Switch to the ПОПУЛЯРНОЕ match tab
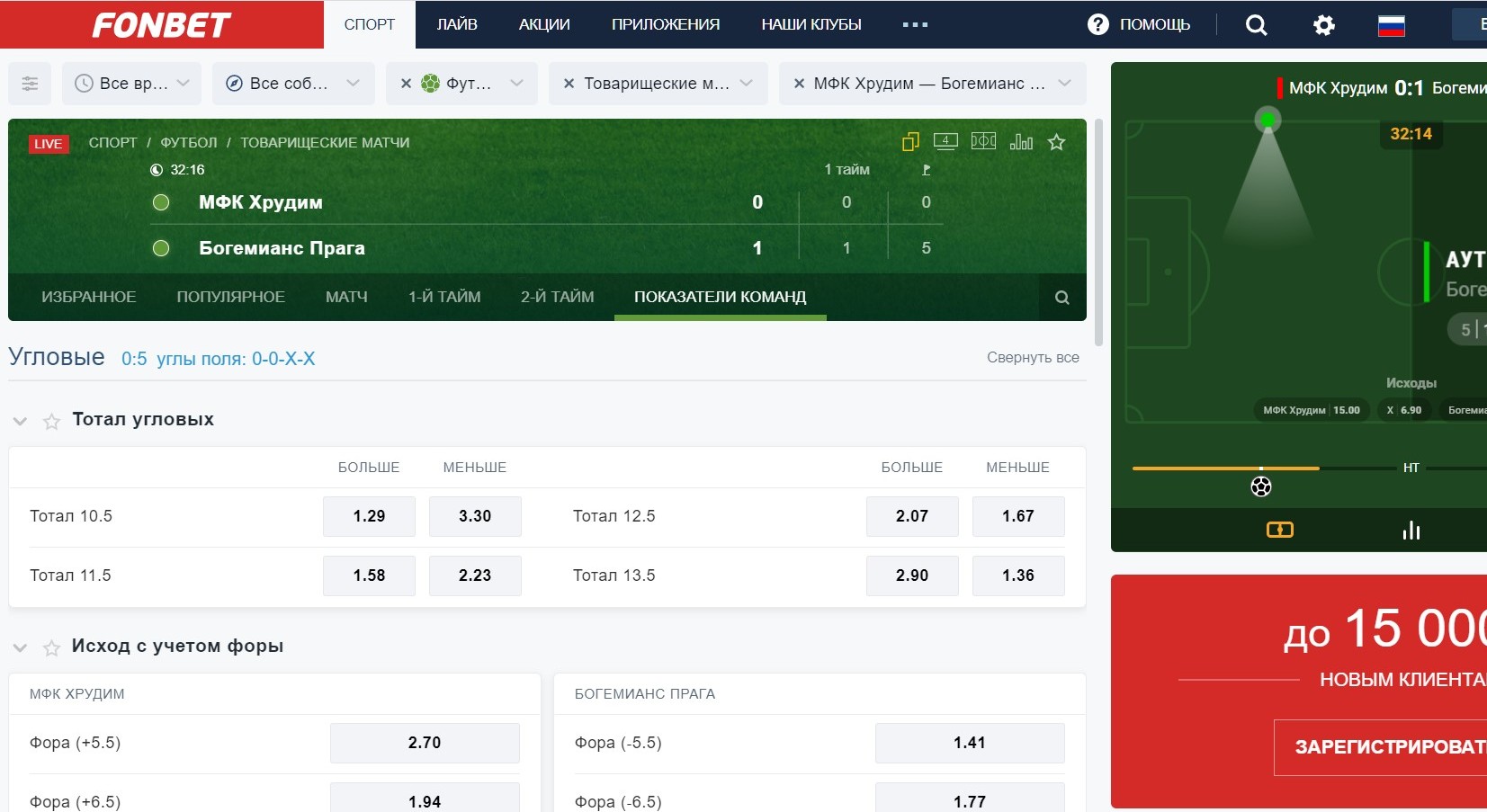The height and width of the screenshot is (812, 1487). (x=230, y=297)
